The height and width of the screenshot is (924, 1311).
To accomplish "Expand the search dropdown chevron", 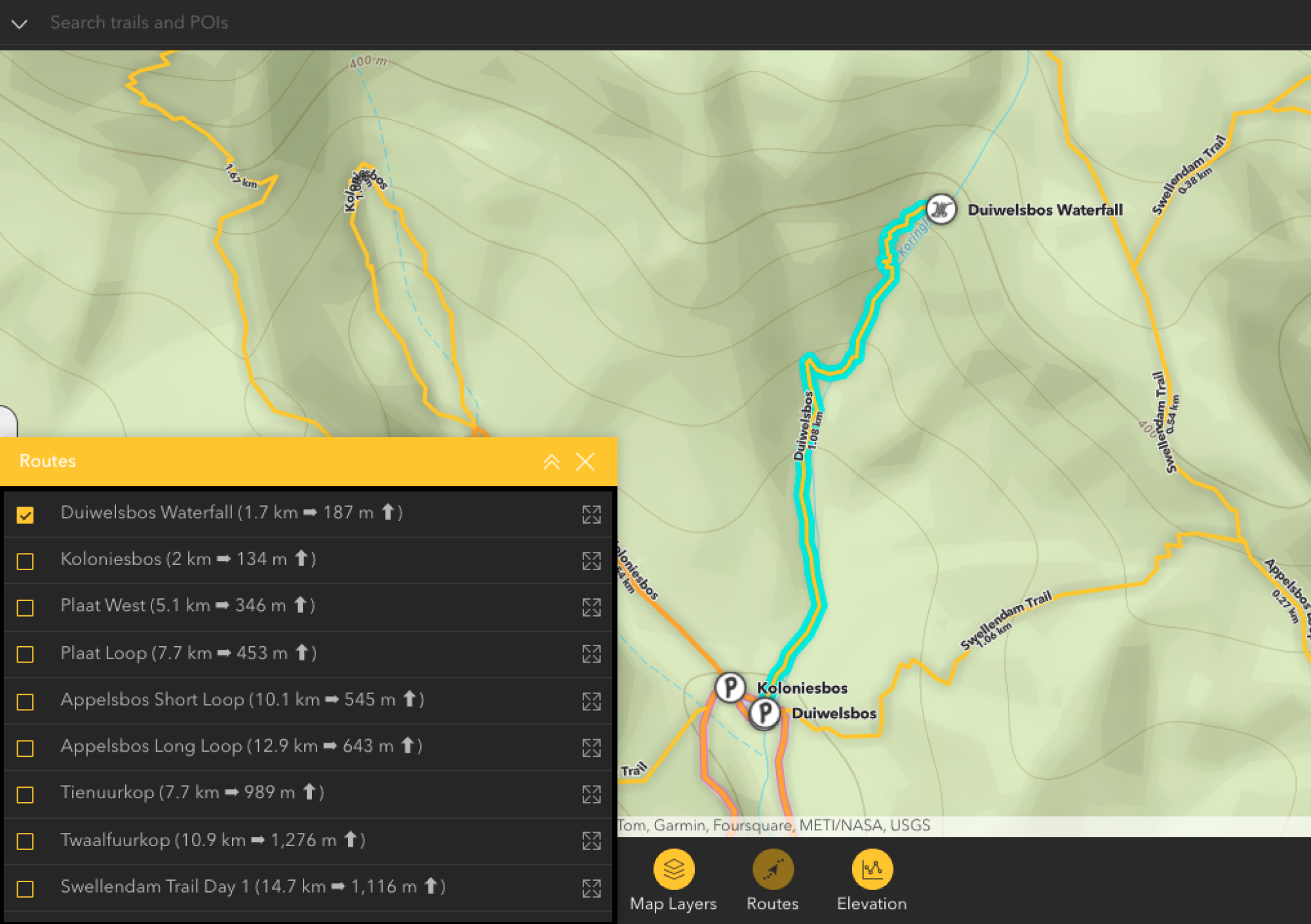I will (x=20, y=24).
